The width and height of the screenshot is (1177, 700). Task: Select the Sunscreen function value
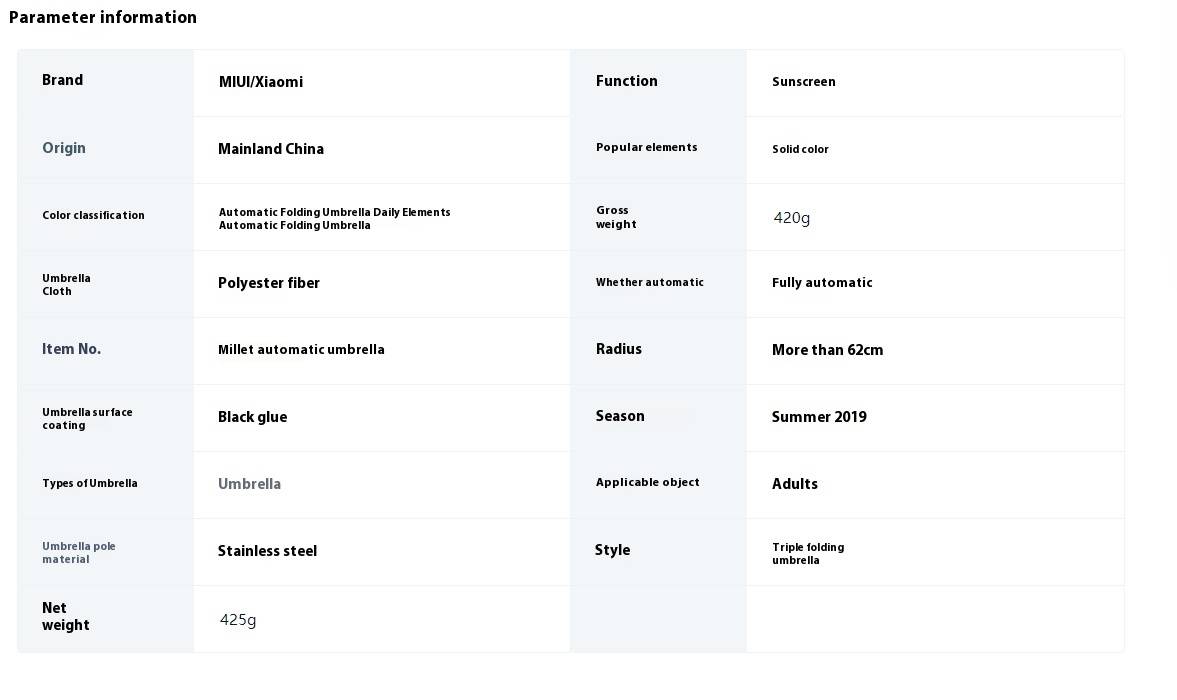point(803,82)
